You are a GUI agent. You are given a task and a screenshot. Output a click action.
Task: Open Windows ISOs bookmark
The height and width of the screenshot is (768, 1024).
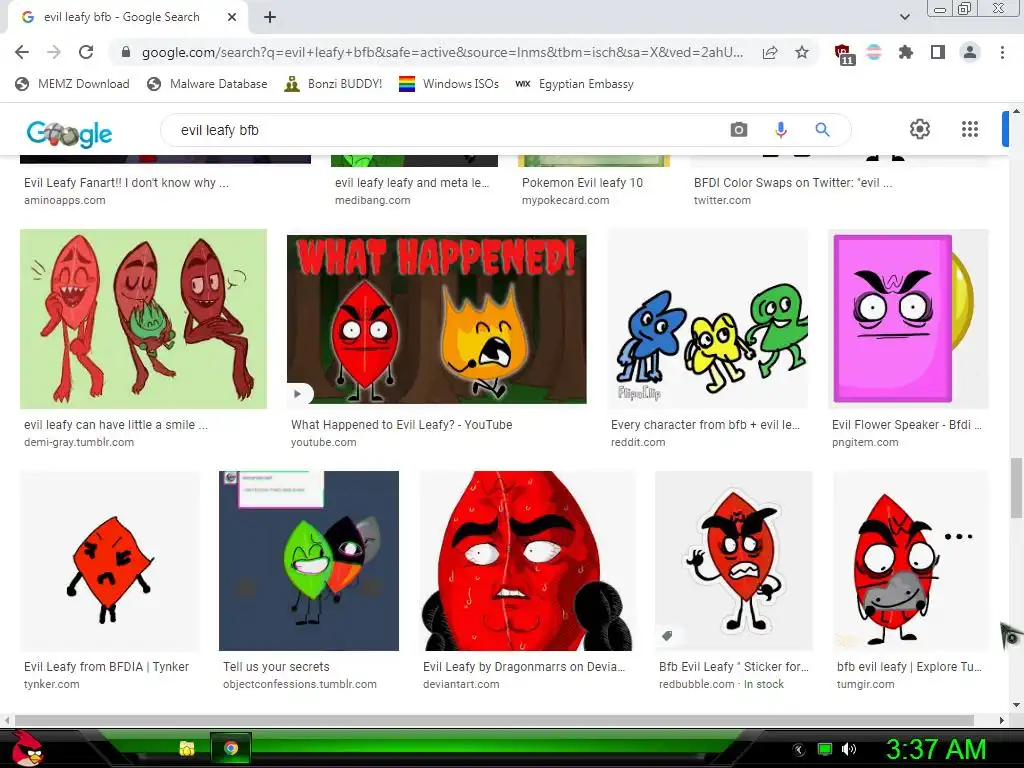(449, 84)
